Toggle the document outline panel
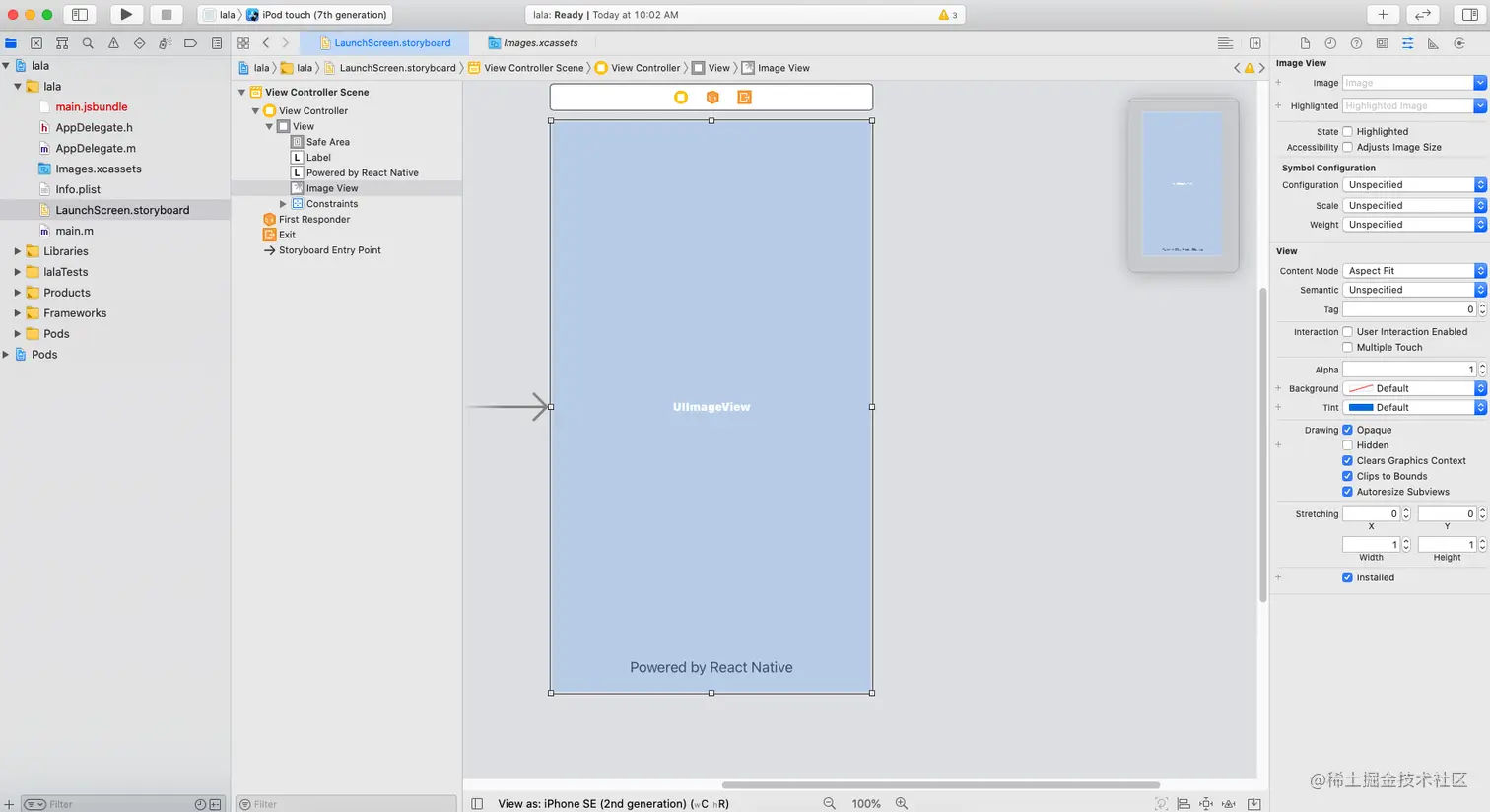Viewport: 1490px width, 812px height. tap(477, 804)
